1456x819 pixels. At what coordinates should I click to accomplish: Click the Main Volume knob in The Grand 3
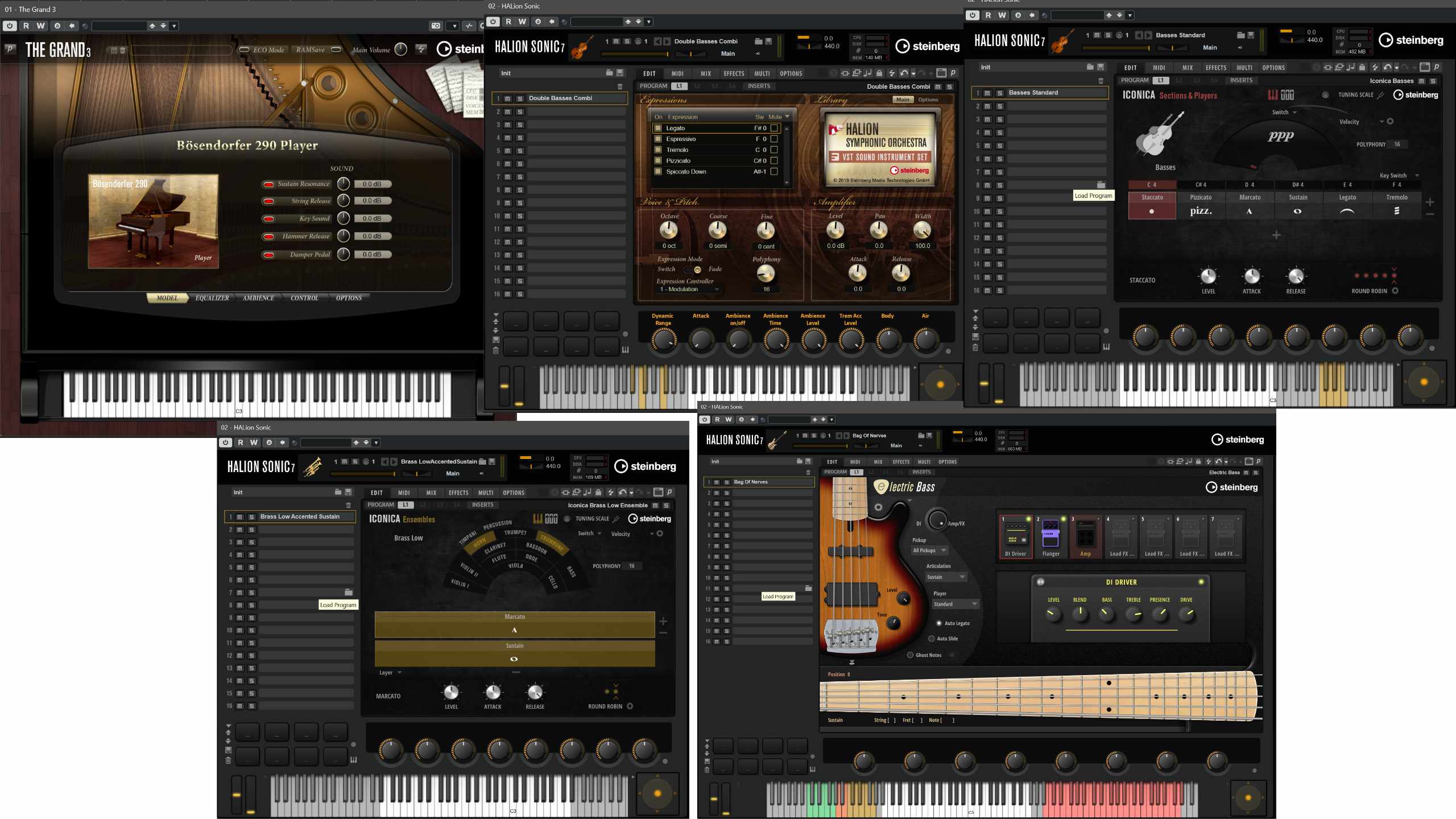[x=401, y=49]
